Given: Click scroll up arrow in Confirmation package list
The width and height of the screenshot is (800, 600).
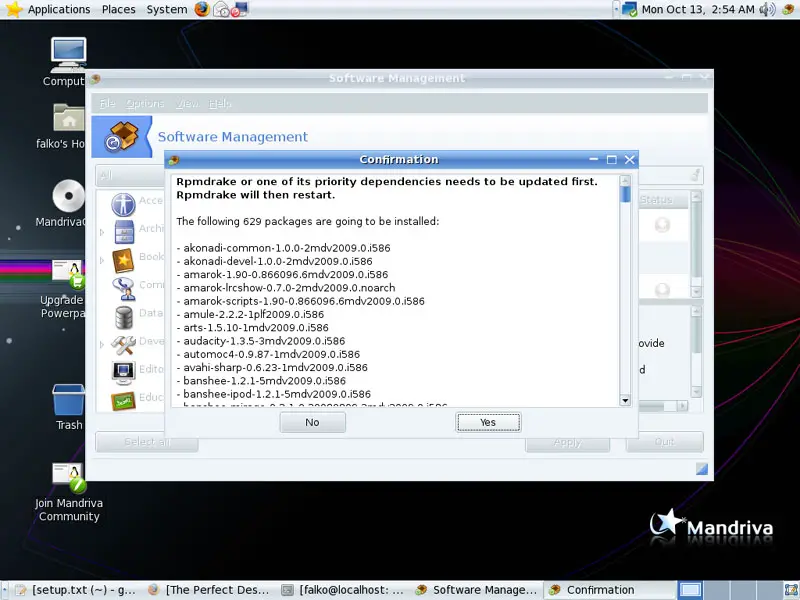Looking at the screenshot, I should point(625,180).
